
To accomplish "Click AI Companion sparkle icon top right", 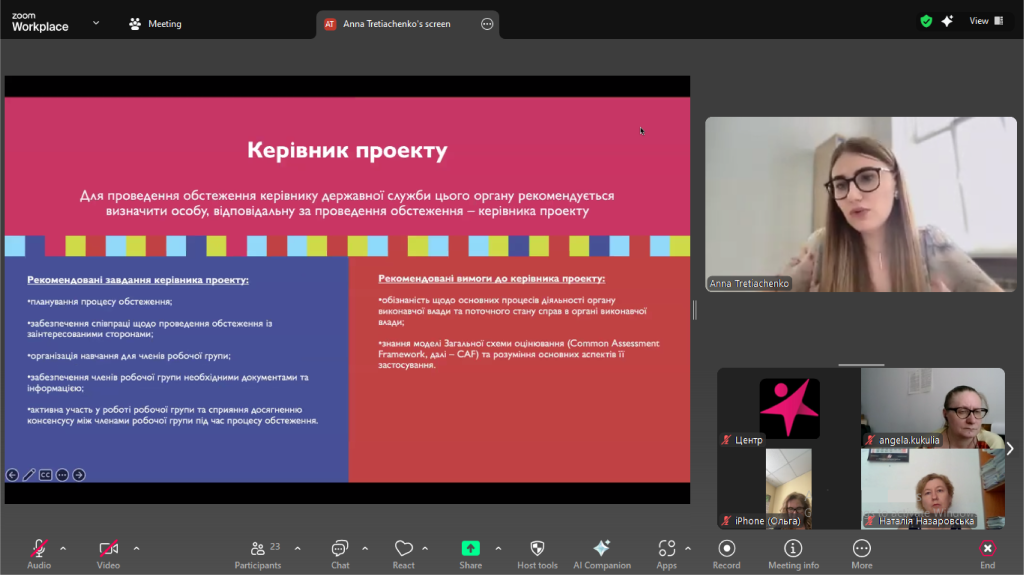I will click(947, 22).
